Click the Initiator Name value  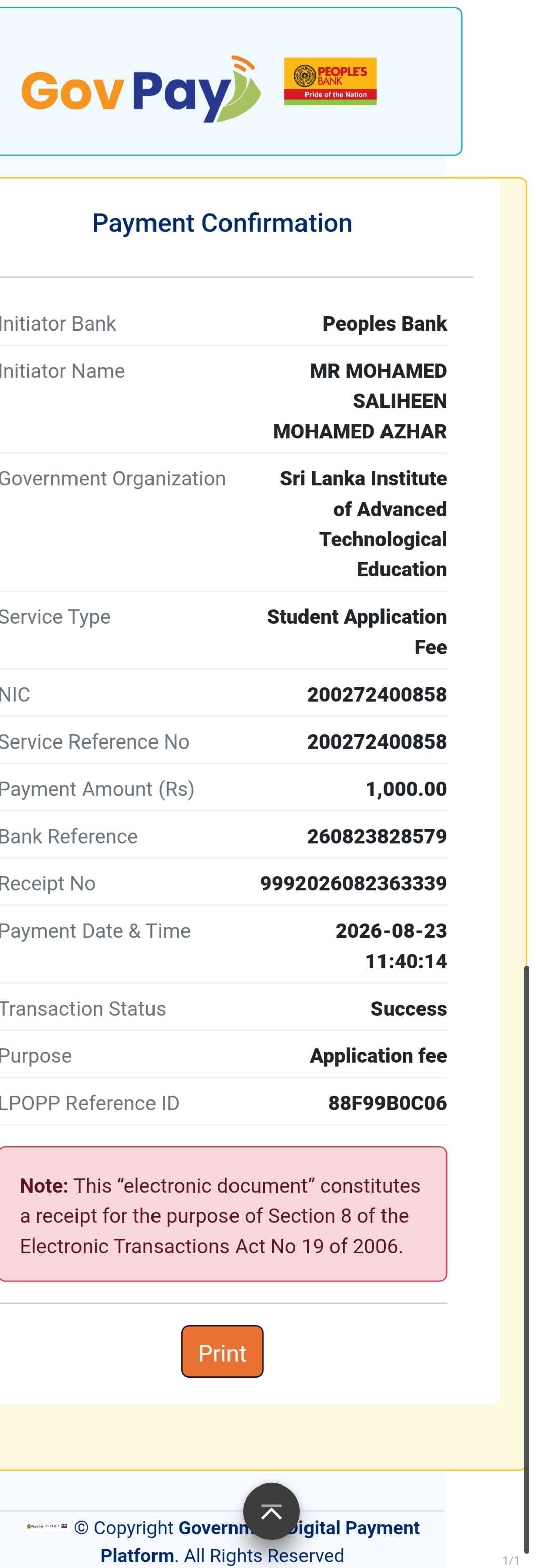pos(360,400)
